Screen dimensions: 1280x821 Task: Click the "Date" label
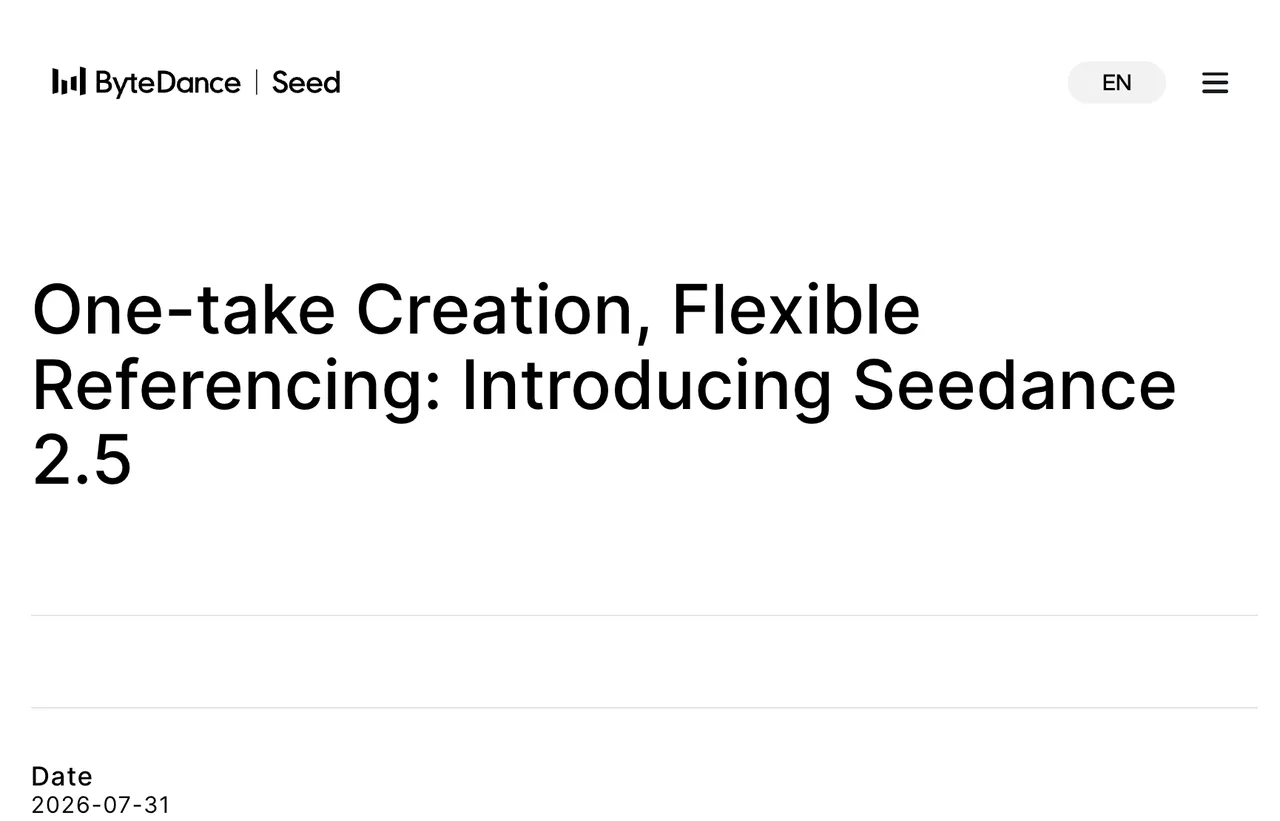(62, 776)
